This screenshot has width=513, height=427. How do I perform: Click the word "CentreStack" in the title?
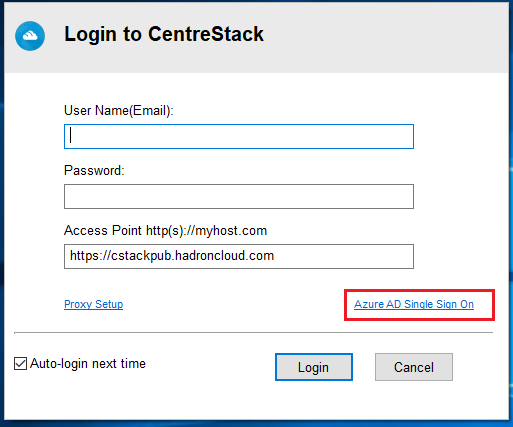[x=206, y=34]
